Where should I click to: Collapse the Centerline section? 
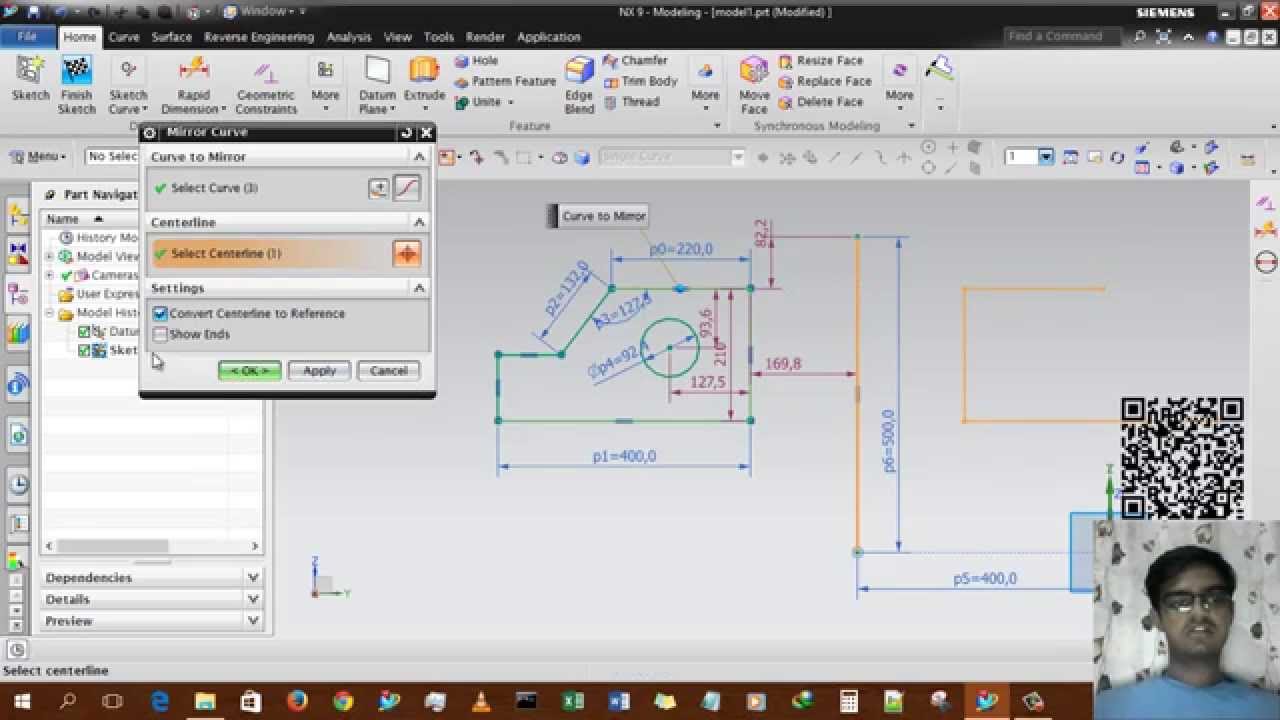419,222
